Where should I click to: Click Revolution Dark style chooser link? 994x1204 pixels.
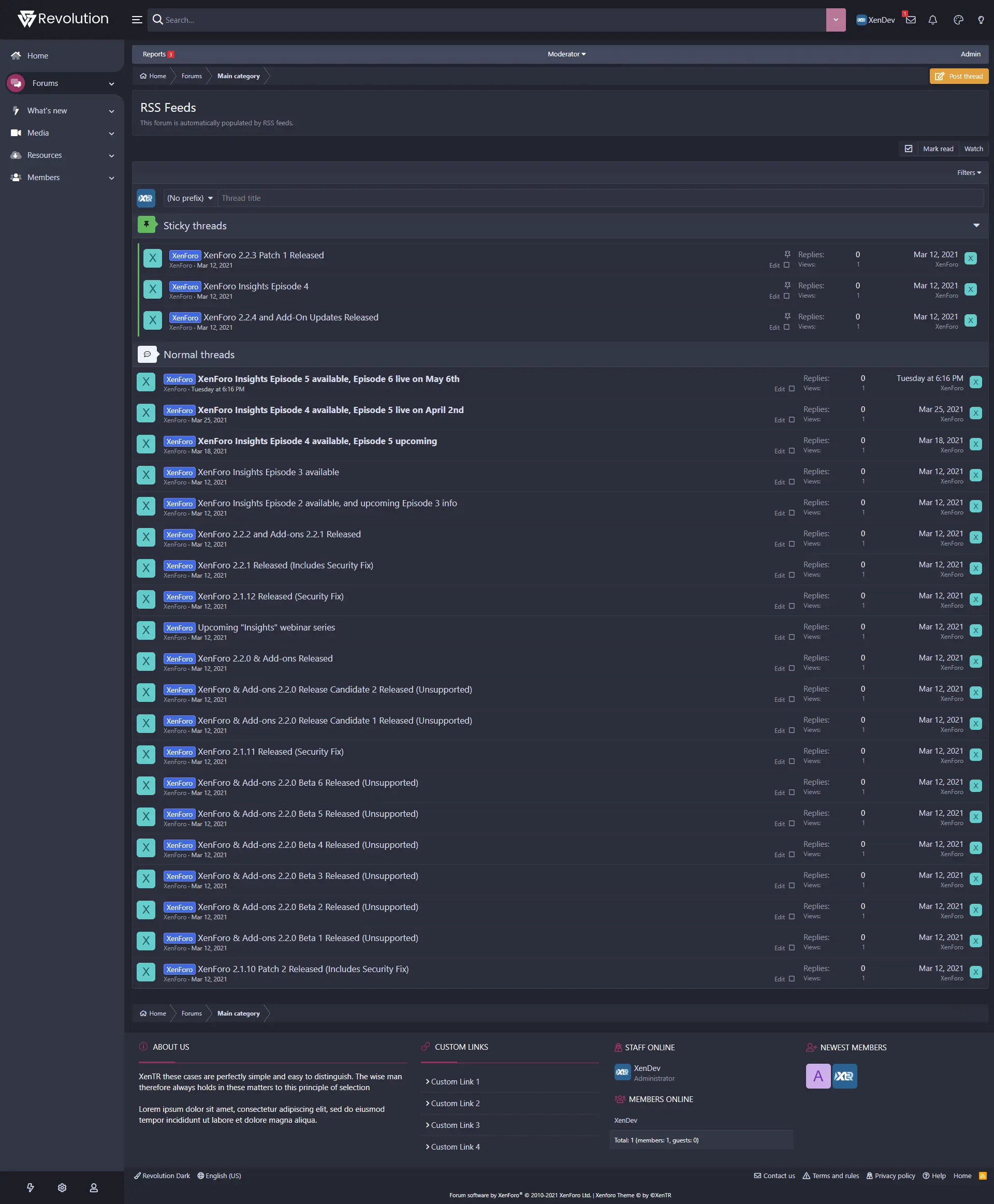pyautogui.click(x=162, y=1176)
